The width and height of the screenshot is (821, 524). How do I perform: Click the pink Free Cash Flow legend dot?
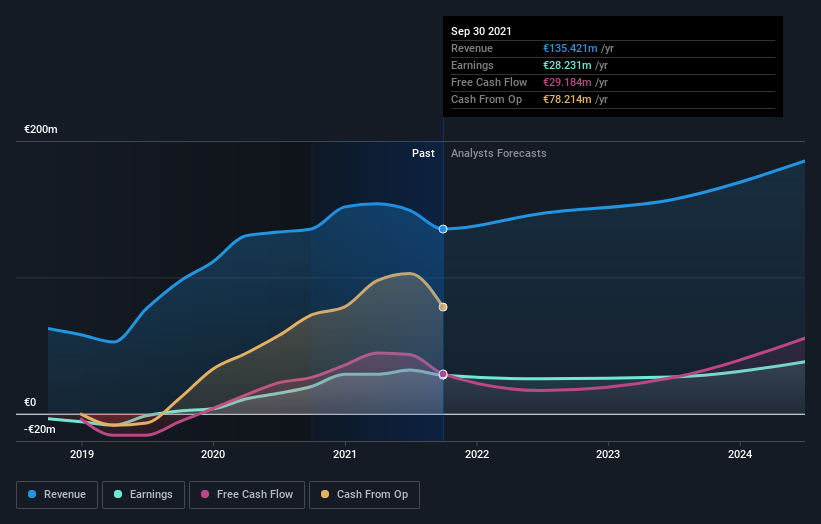tap(205, 494)
